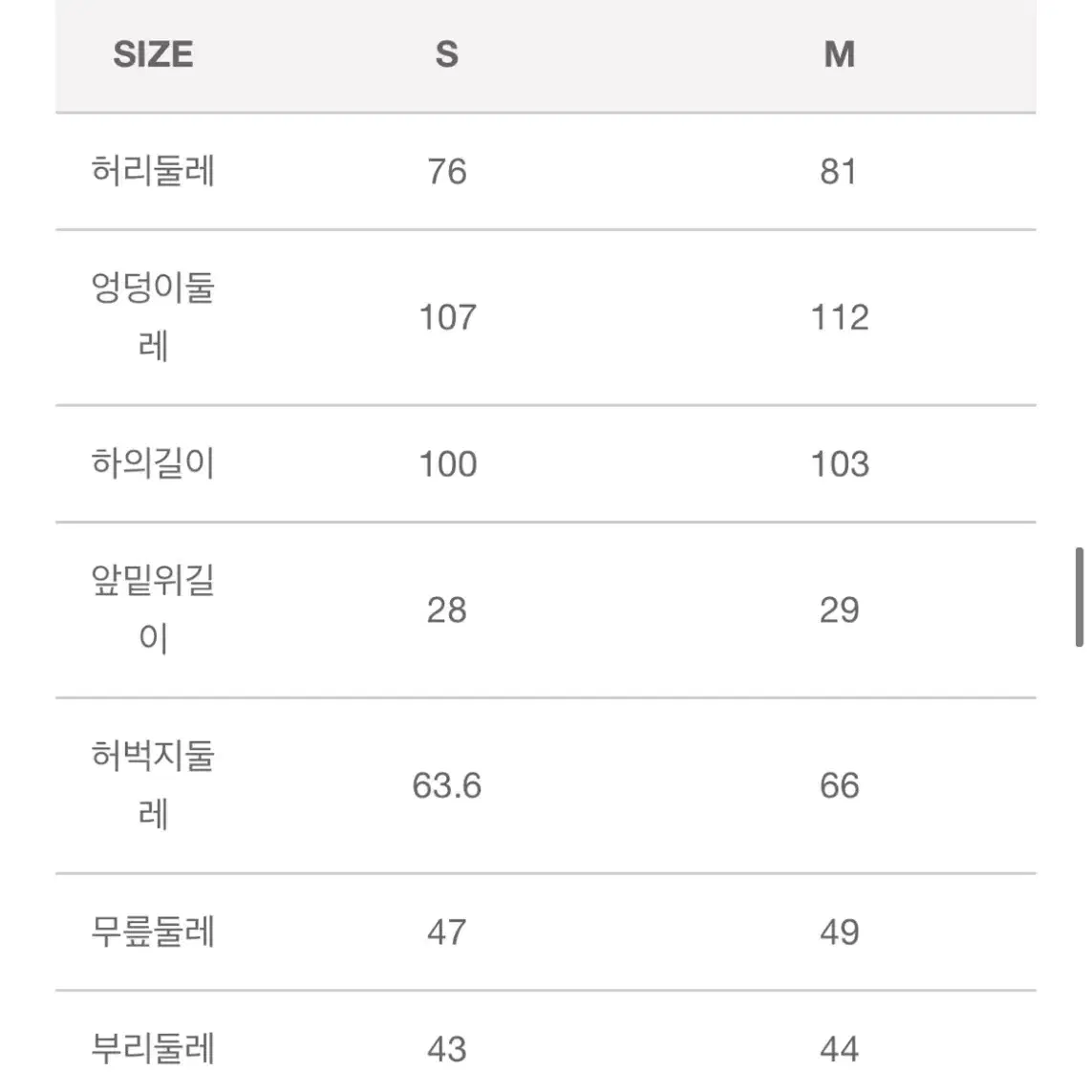Click the M hem value 44
1092x1092 pixels.
coord(839,1049)
